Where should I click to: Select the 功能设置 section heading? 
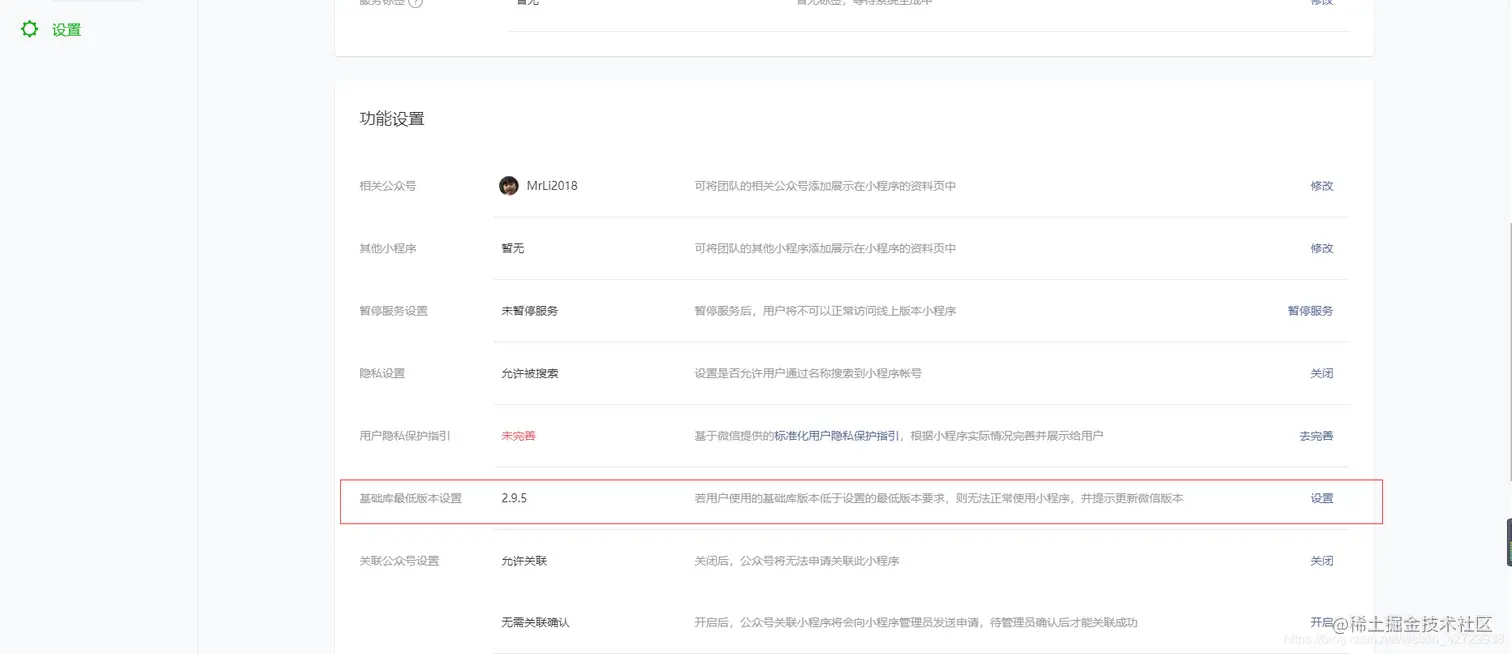pyautogui.click(x=392, y=119)
